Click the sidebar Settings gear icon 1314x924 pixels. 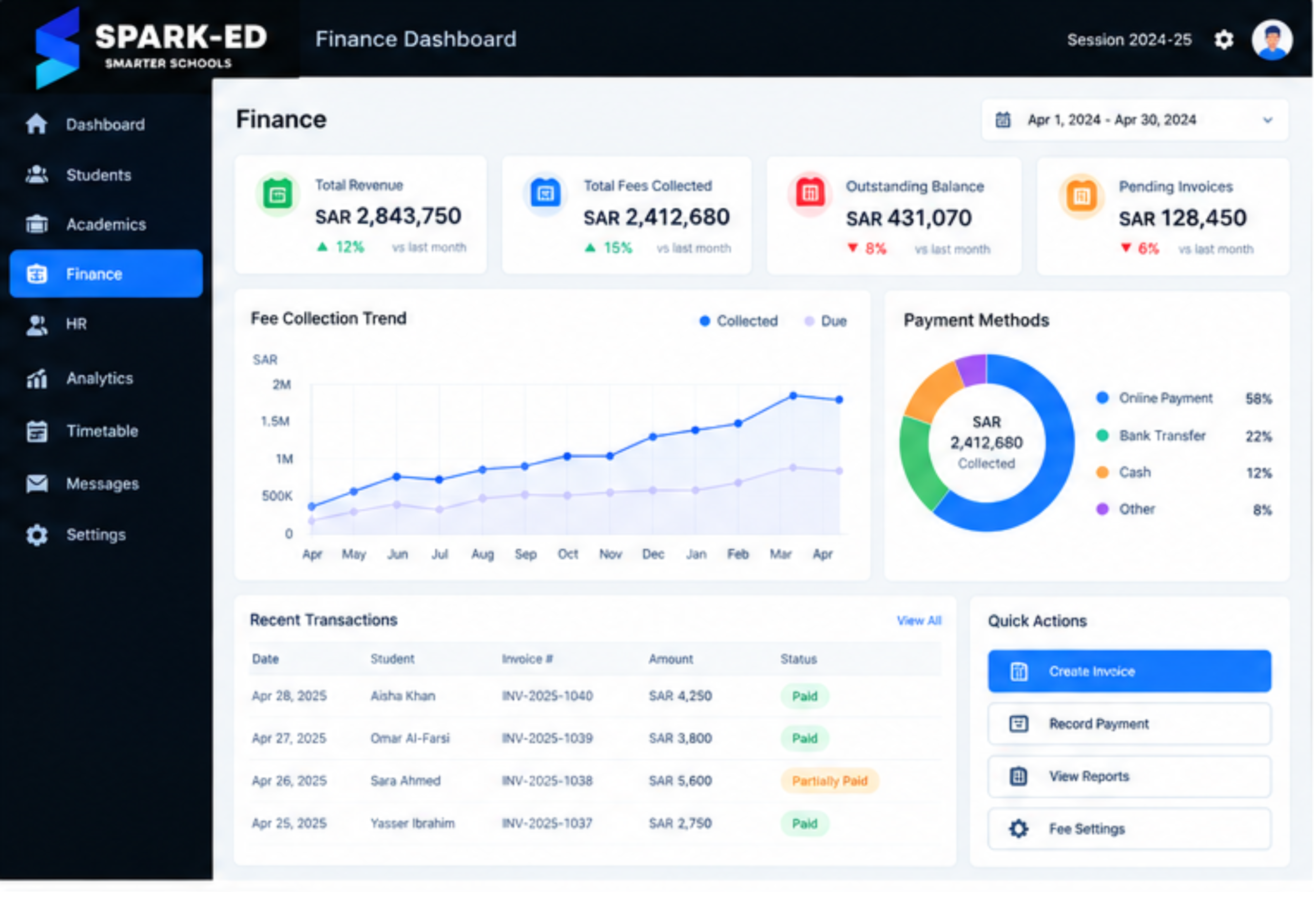click(x=36, y=535)
